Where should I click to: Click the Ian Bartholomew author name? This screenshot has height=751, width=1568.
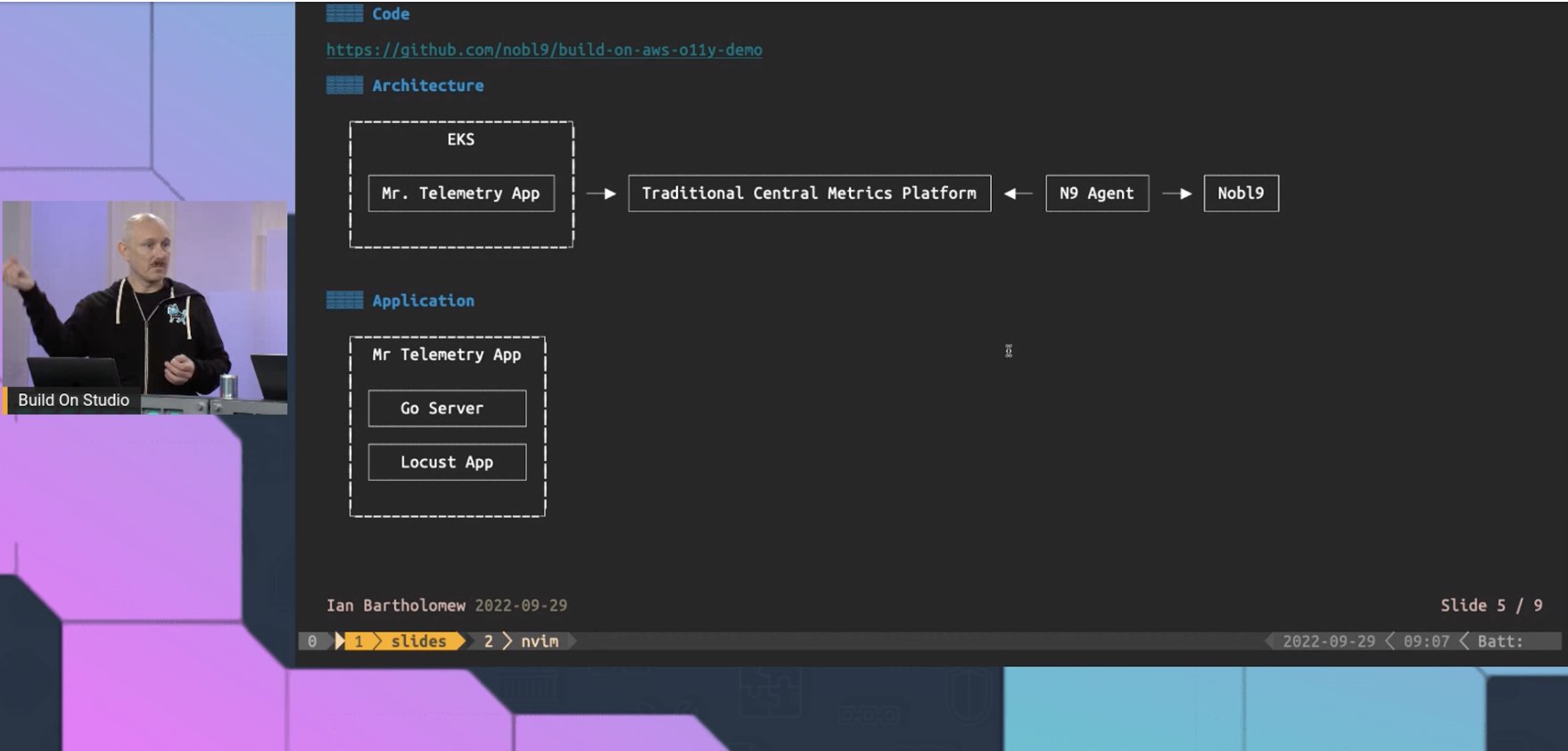pos(396,606)
